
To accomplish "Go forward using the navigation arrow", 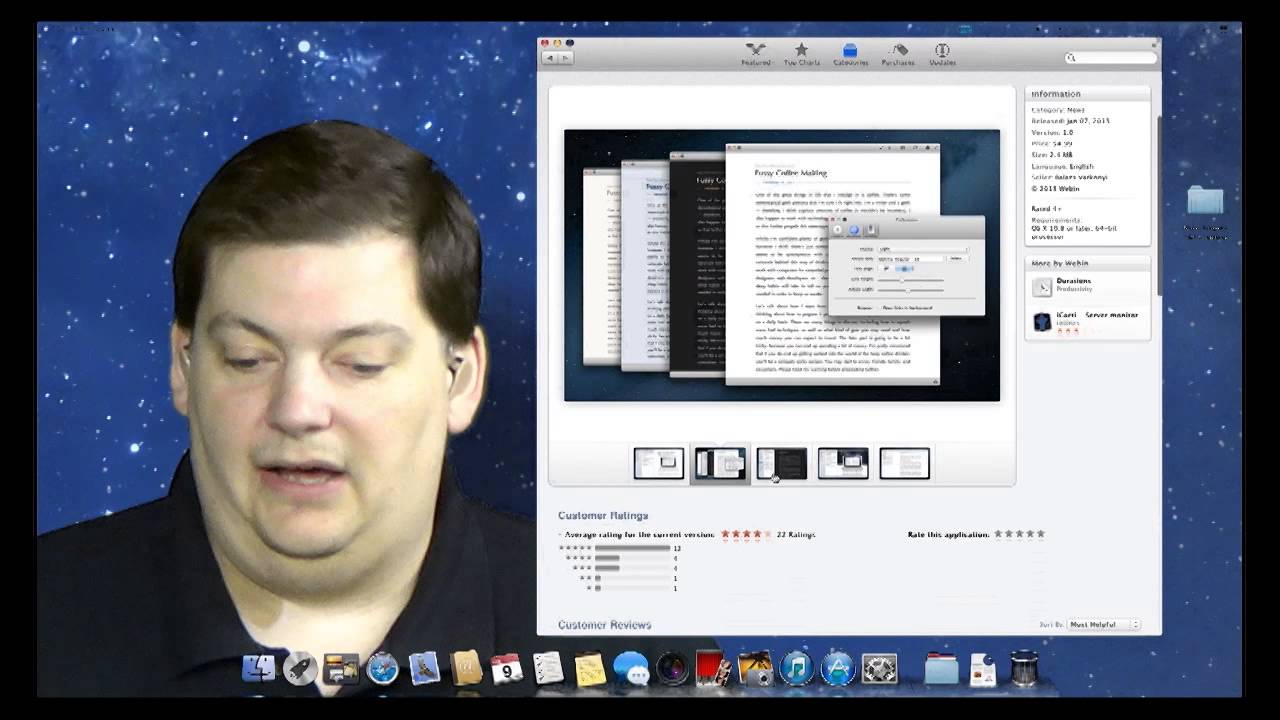I will pyautogui.click(x=565, y=57).
